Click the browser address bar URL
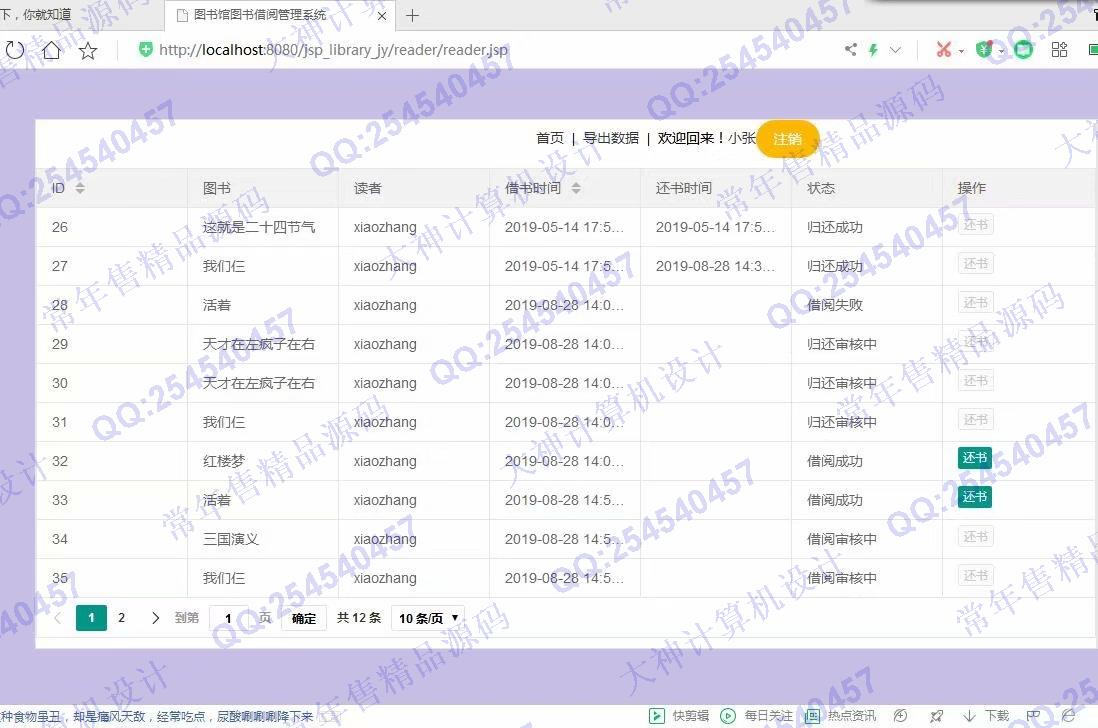The image size is (1098, 728). (x=333, y=50)
